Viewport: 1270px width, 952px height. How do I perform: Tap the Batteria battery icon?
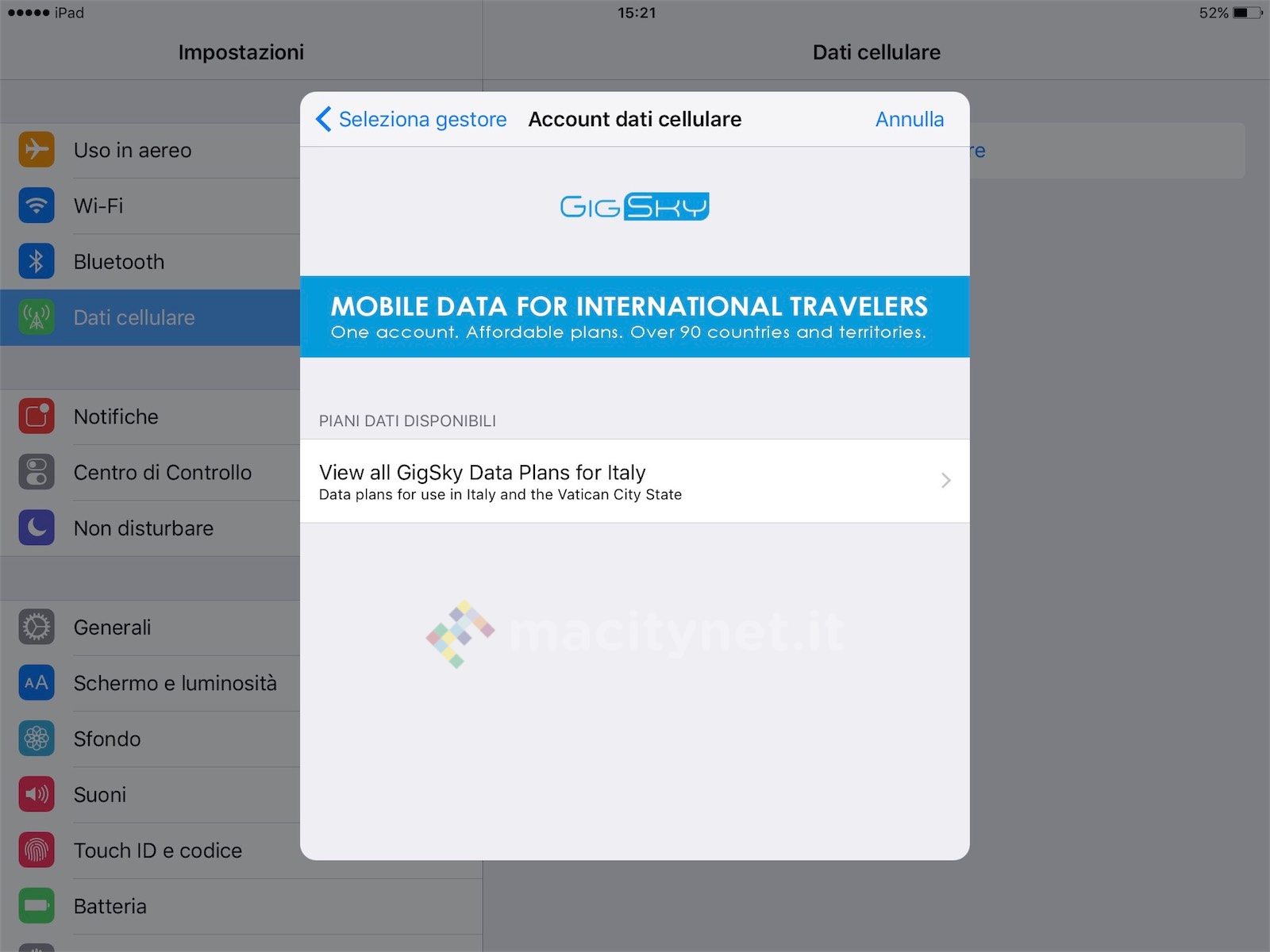37,906
